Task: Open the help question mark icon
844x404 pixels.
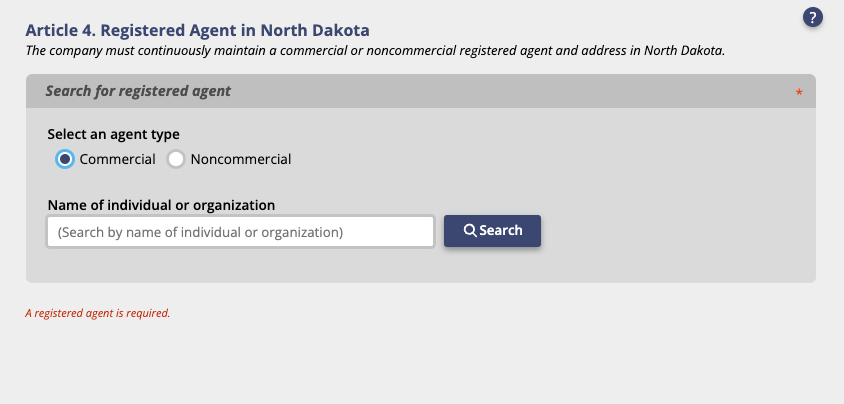Action: tap(812, 17)
